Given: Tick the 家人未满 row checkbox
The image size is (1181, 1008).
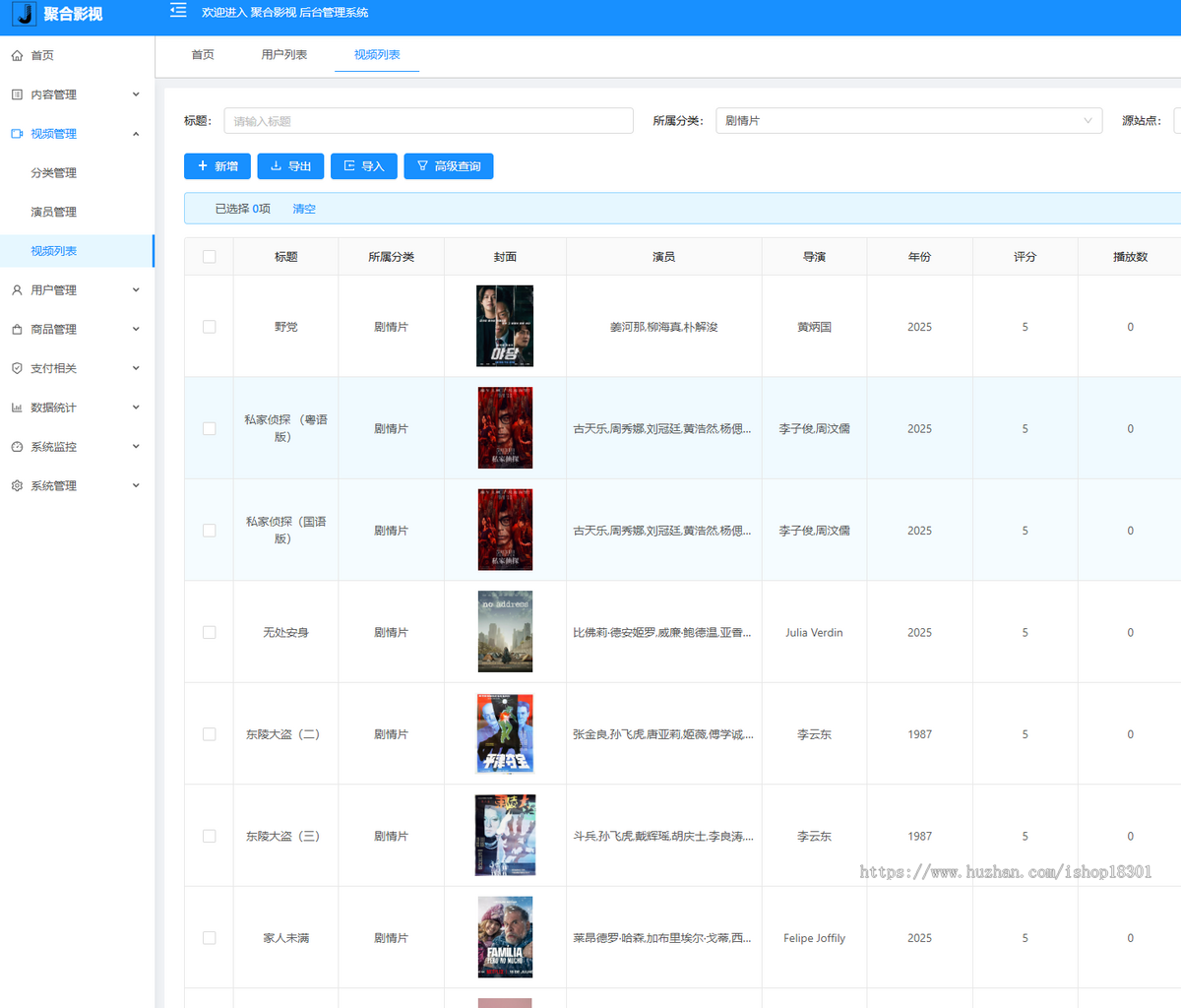Looking at the screenshot, I should (x=209, y=938).
